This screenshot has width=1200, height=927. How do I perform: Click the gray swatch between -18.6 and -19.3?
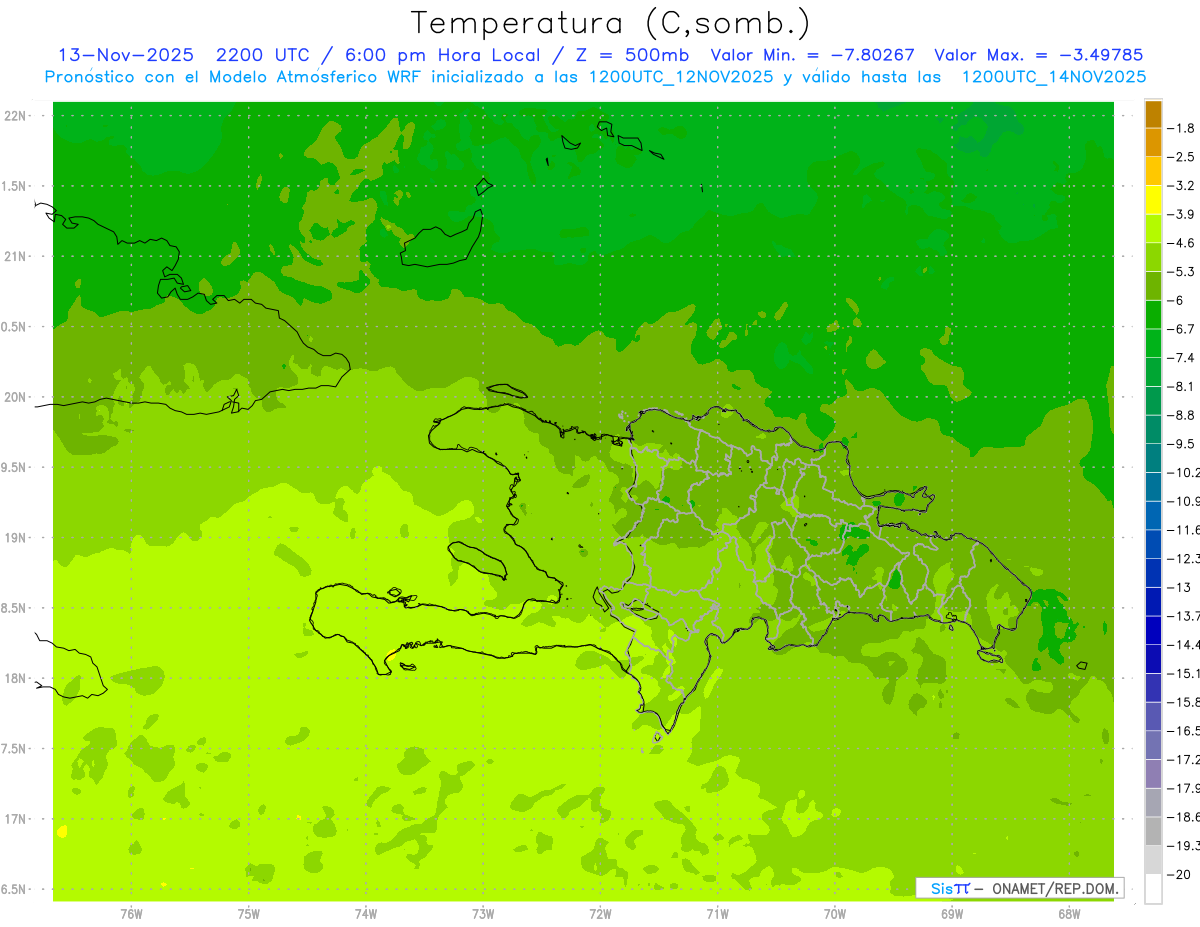pyautogui.click(x=1153, y=831)
